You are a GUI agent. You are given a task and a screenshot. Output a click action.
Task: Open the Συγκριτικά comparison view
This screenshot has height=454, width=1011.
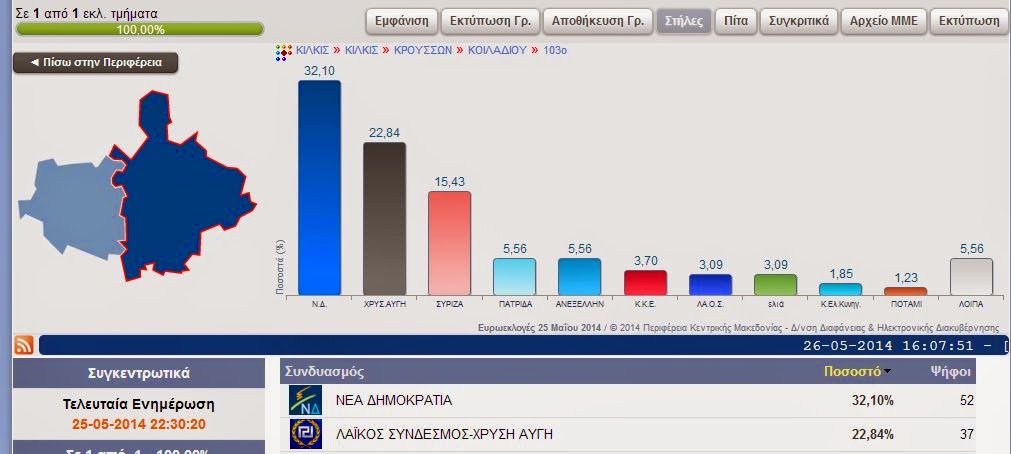(x=798, y=21)
